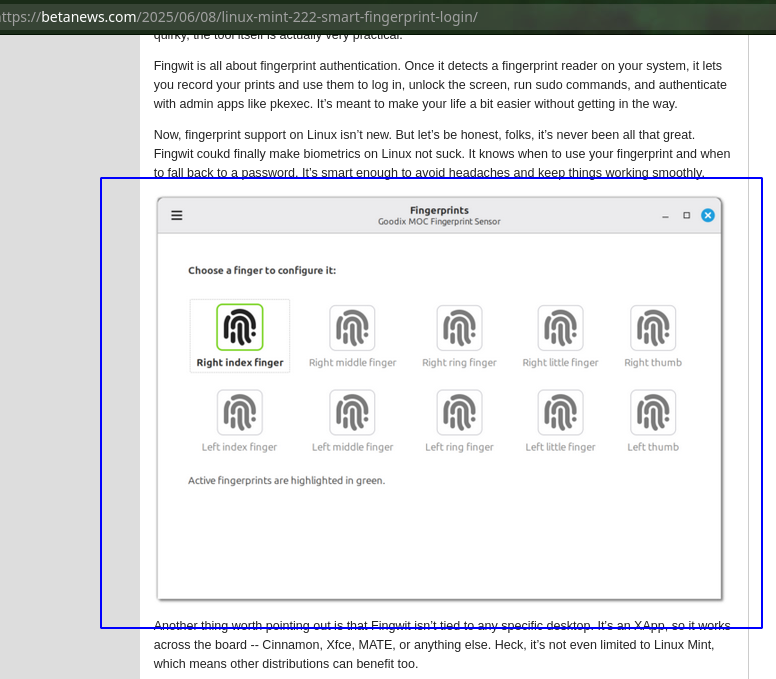This screenshot has height=679, width=776.
Task: Click the 'Fingerprints' window title
Action: tap(439, 210)
